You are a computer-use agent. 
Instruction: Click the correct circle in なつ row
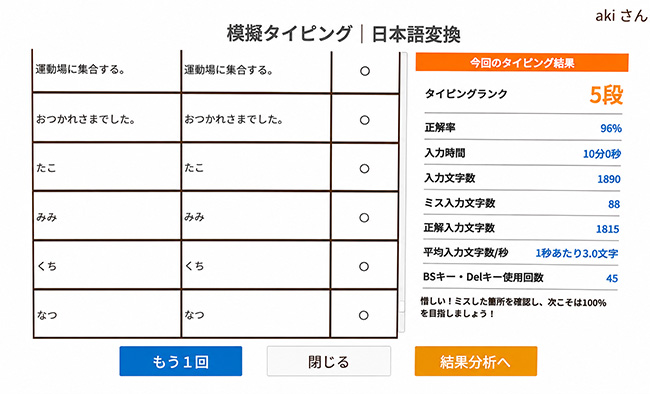(364, 315)
